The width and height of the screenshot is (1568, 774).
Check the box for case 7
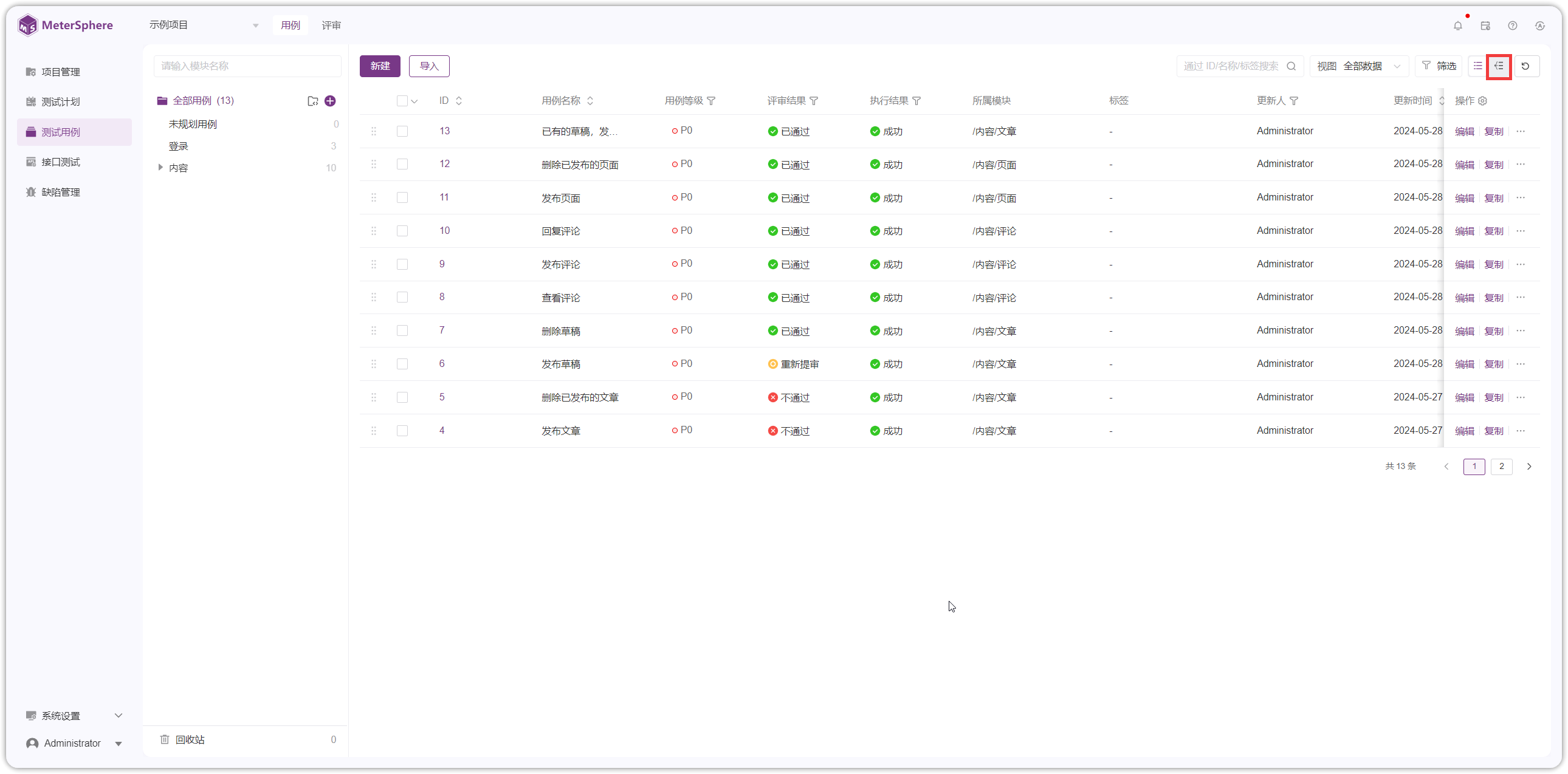[x=402, y=331]
